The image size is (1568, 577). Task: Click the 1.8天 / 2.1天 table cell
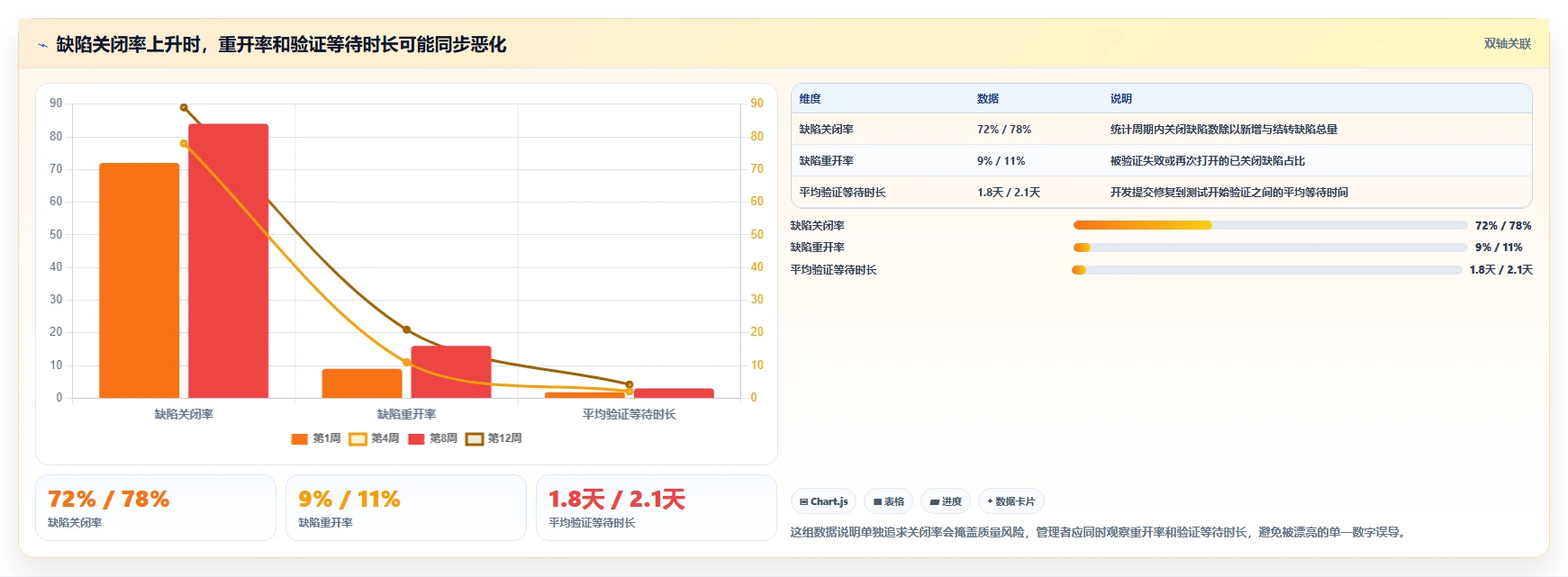tap(1009, 193)
